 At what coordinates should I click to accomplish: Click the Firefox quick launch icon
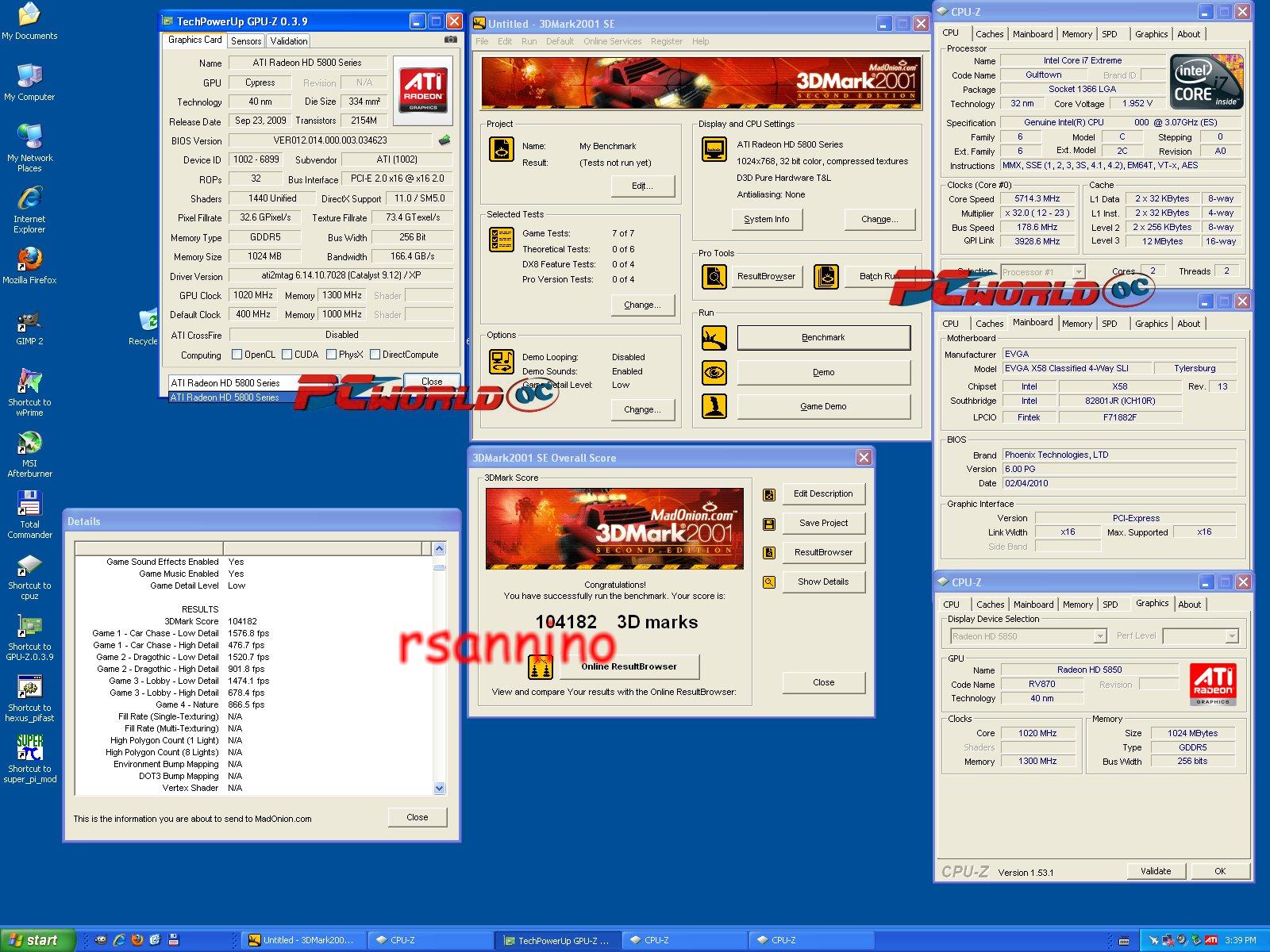click(137, 940)
